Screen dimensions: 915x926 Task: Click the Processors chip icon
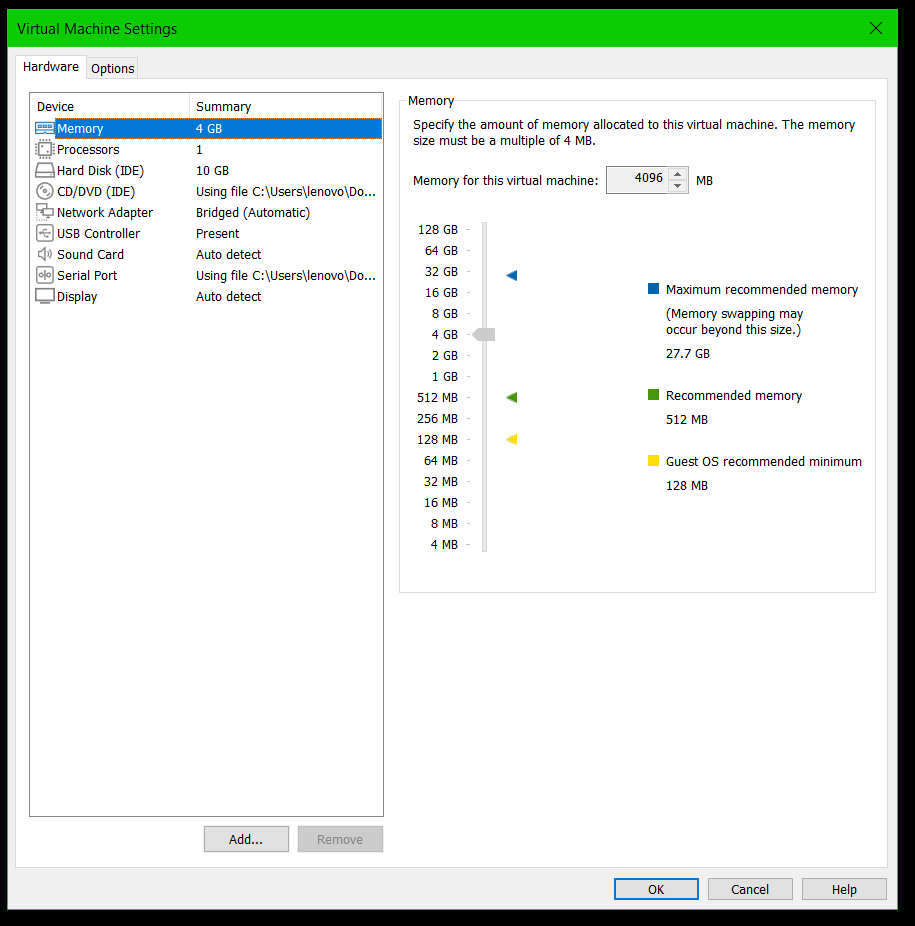coord(45,149)
